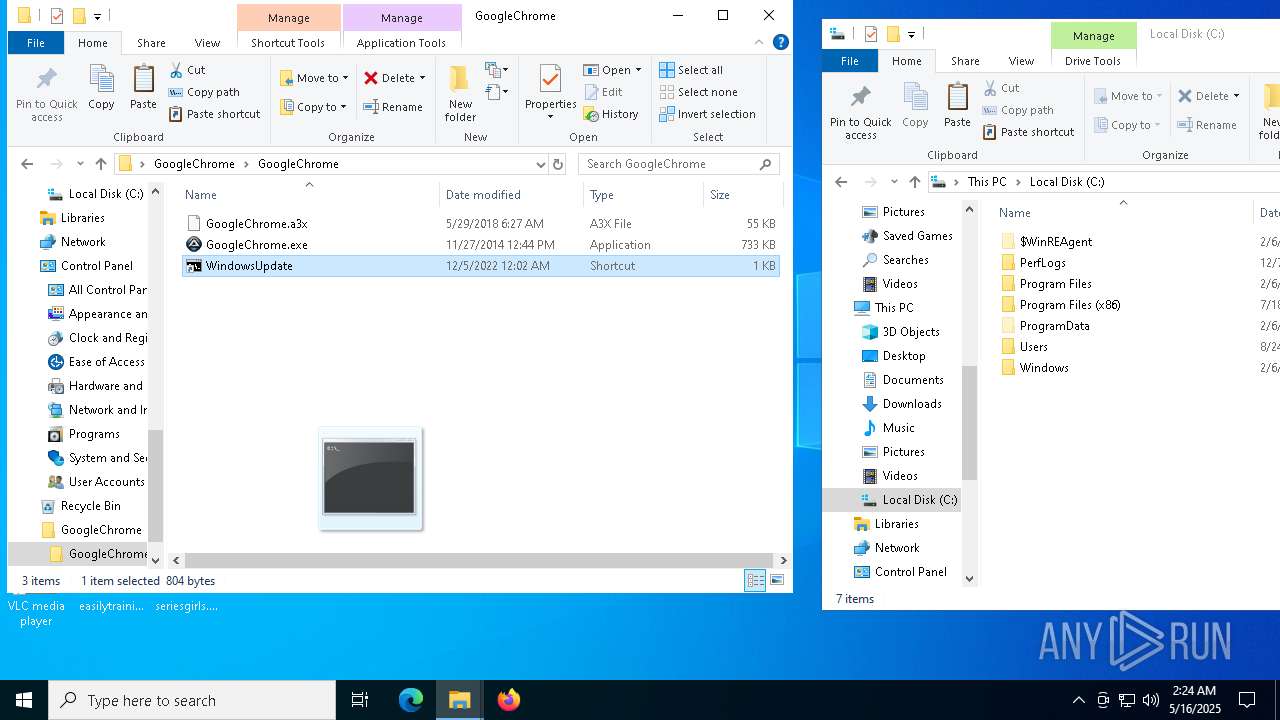Click Pin to Quick access in Local Disk window
The height and width of the screenshot is (720, 1280).
(860, 112)
